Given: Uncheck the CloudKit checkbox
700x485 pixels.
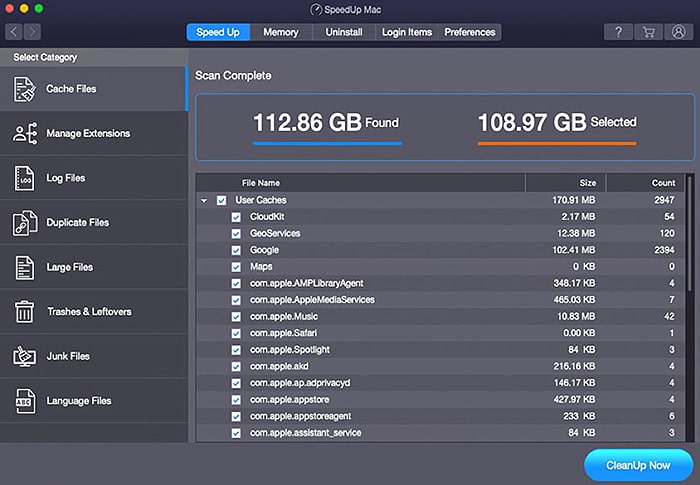Looking at the screenshot, I should click(236, 217).
